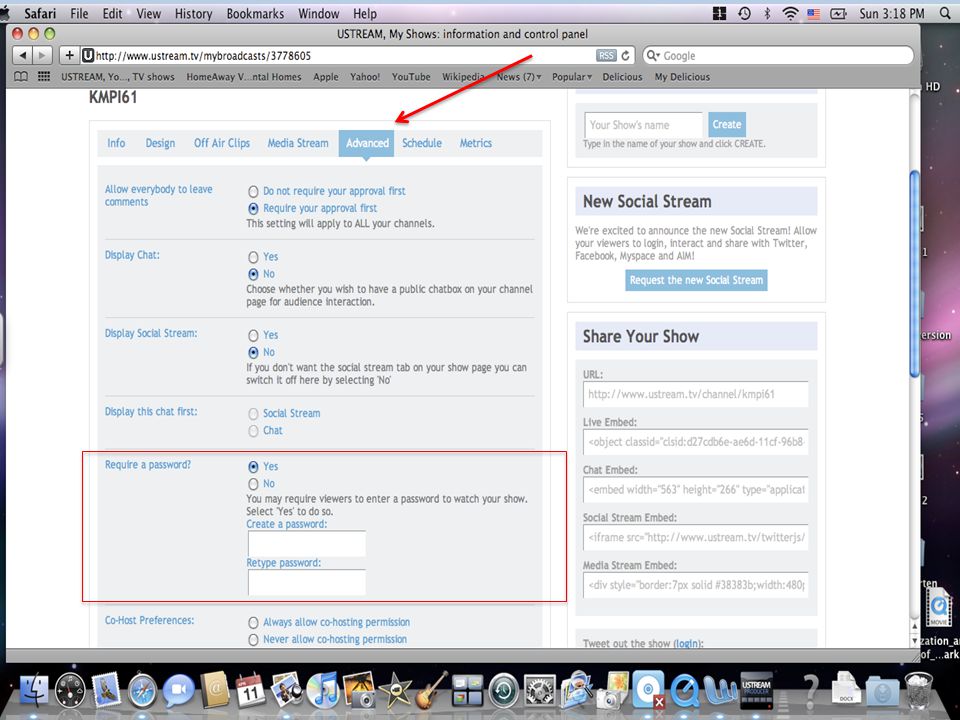This screenshot has height=720, width=960.
Task: Open the Schedule tab
Action: 422,143
